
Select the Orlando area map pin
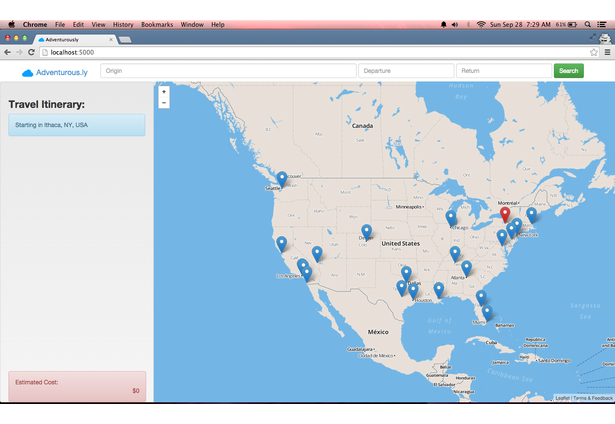[481, 298]
